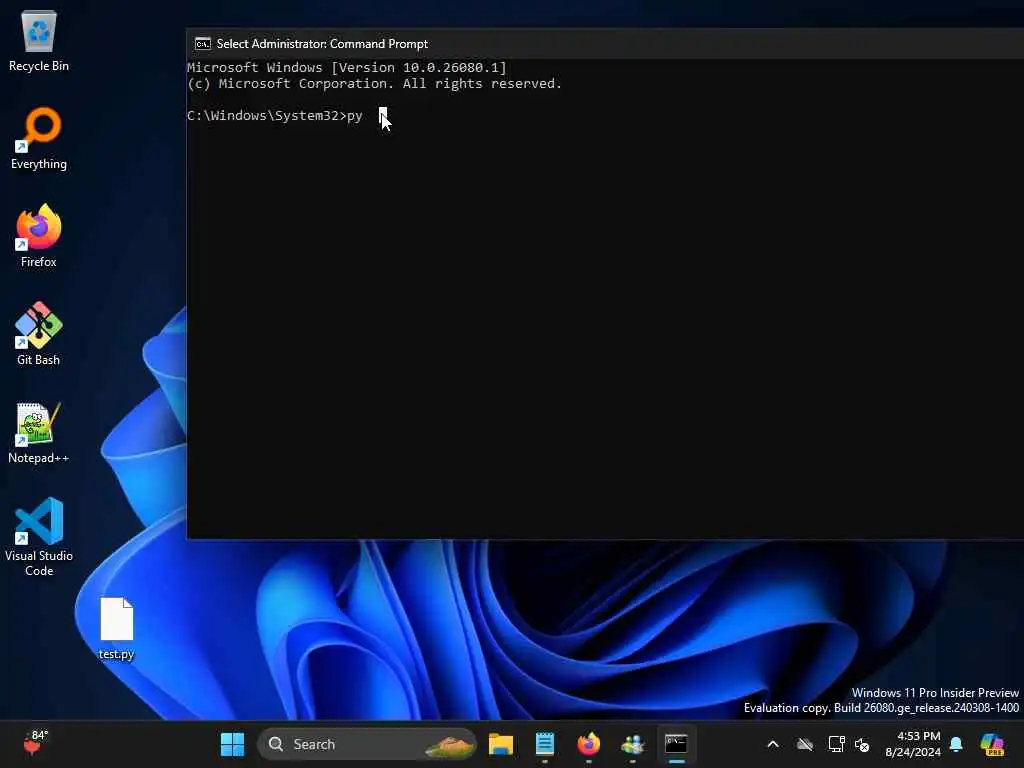Image resolution: width=1024 pixels, height=768 pixels.
Task: Open the notifications bell icon
Action: [956, 744]
